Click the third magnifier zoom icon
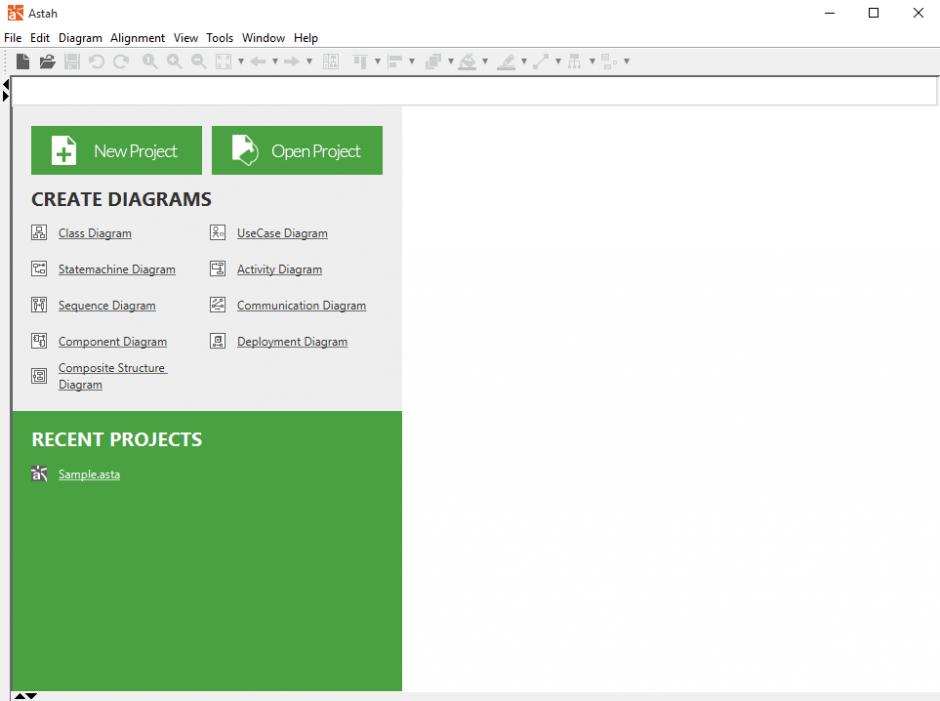Viewport: 940px width, 701px height. (199, 61)
